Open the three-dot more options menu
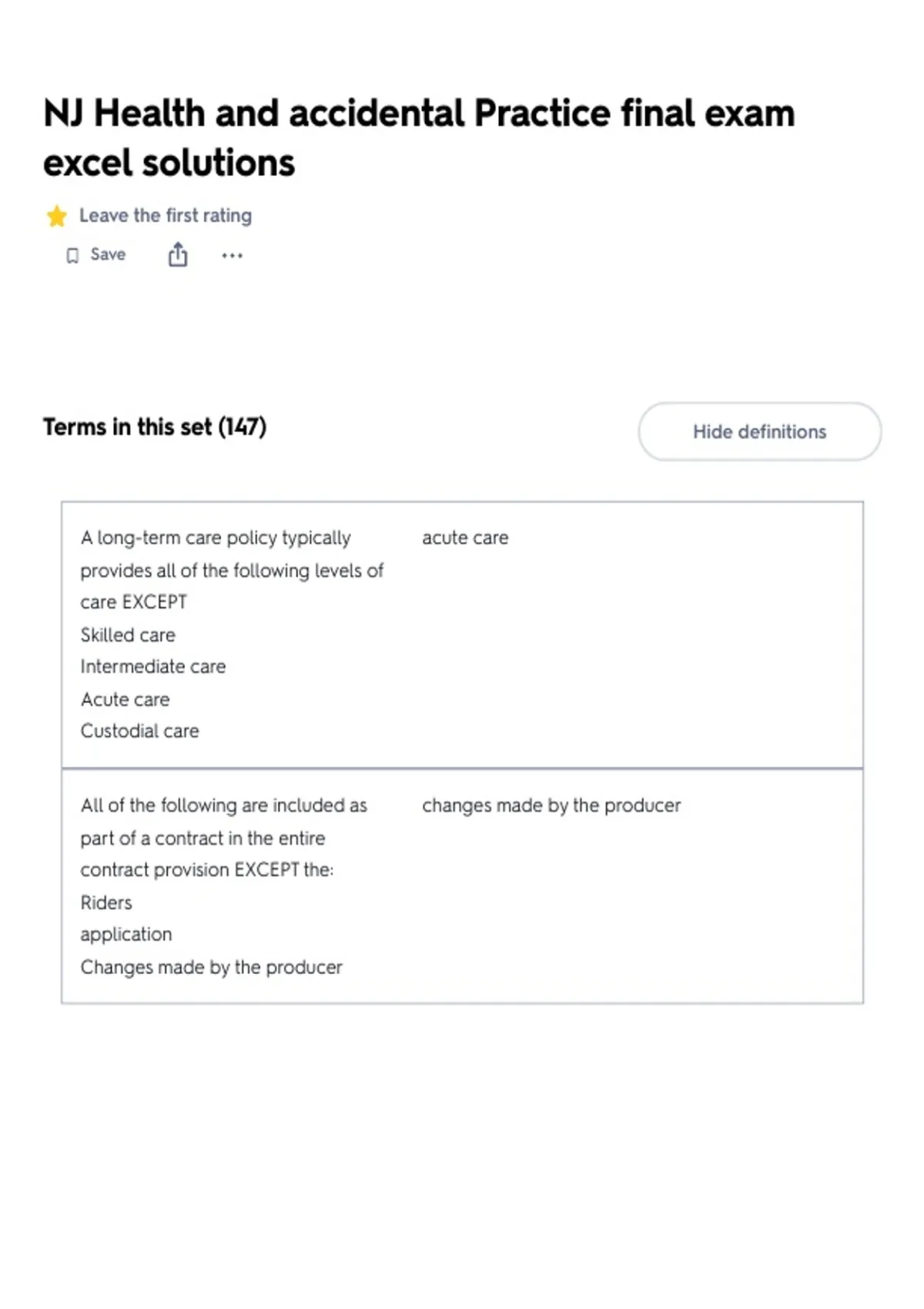 point(232,256)
